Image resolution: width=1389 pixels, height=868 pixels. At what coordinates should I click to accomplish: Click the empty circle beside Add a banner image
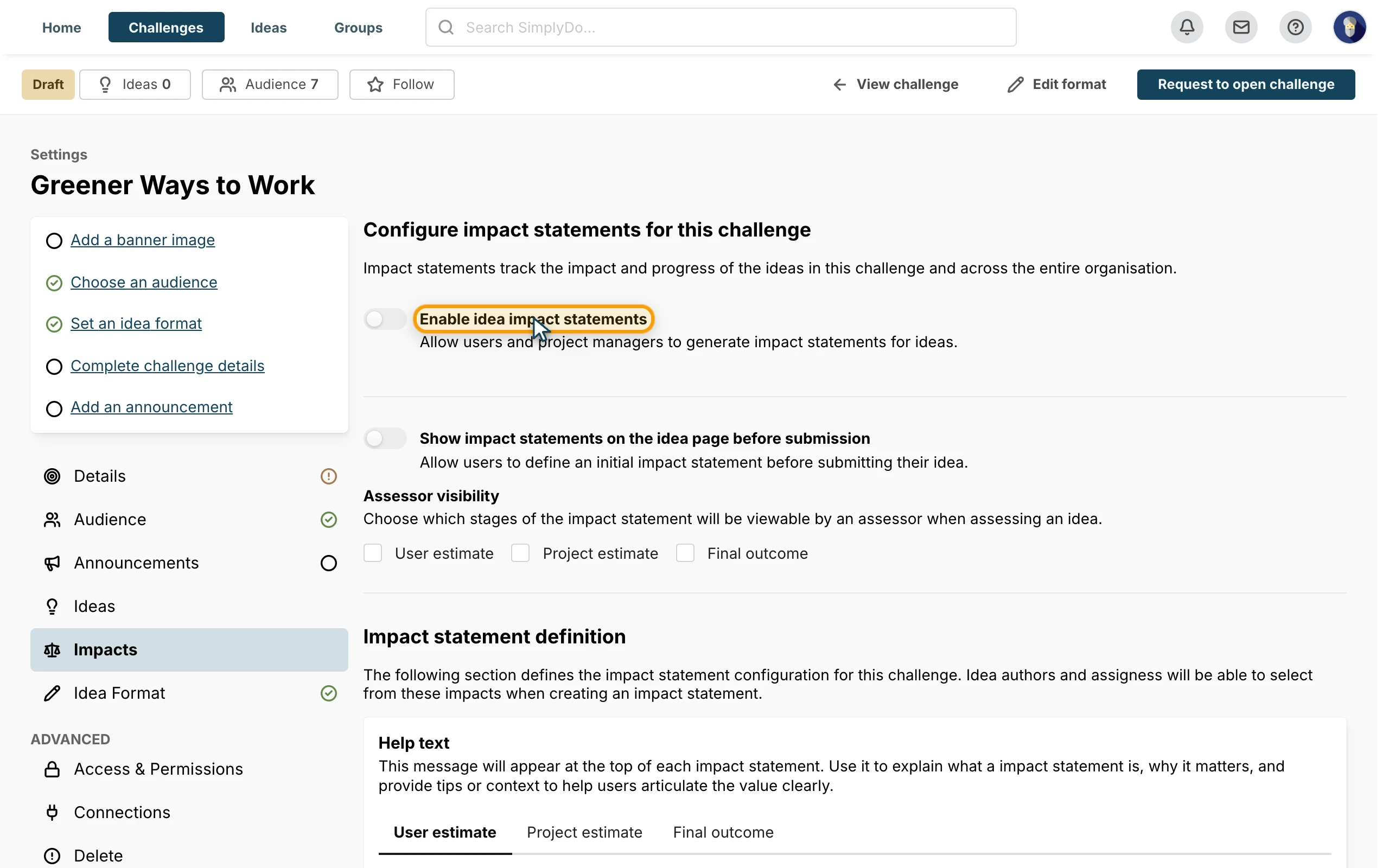(x=54, y=240)
